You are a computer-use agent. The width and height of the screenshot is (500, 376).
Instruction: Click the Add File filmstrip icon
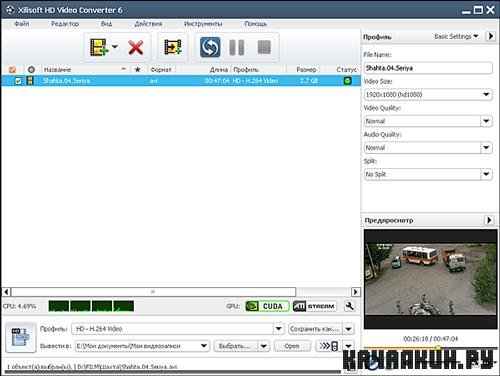[x=99, y=47]
